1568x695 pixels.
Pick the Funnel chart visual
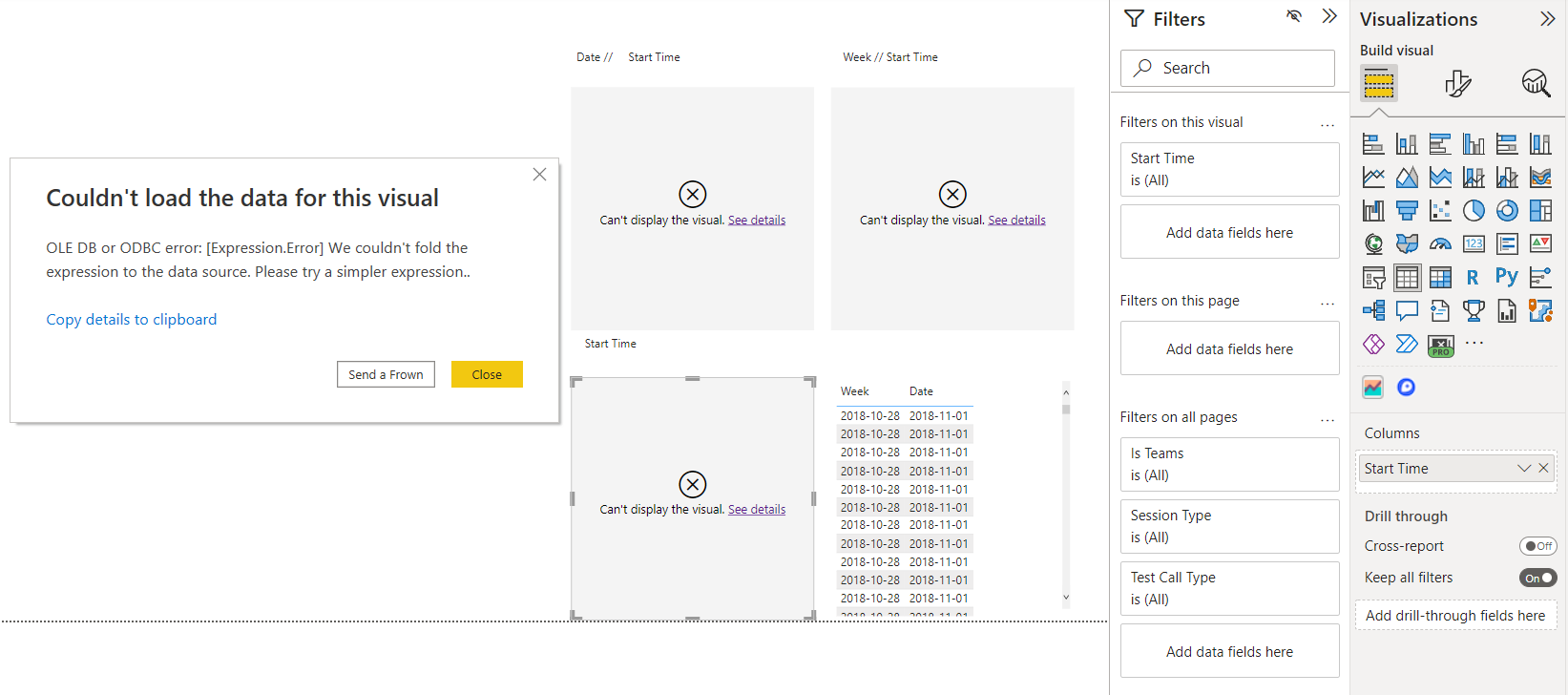[1407, 210]
